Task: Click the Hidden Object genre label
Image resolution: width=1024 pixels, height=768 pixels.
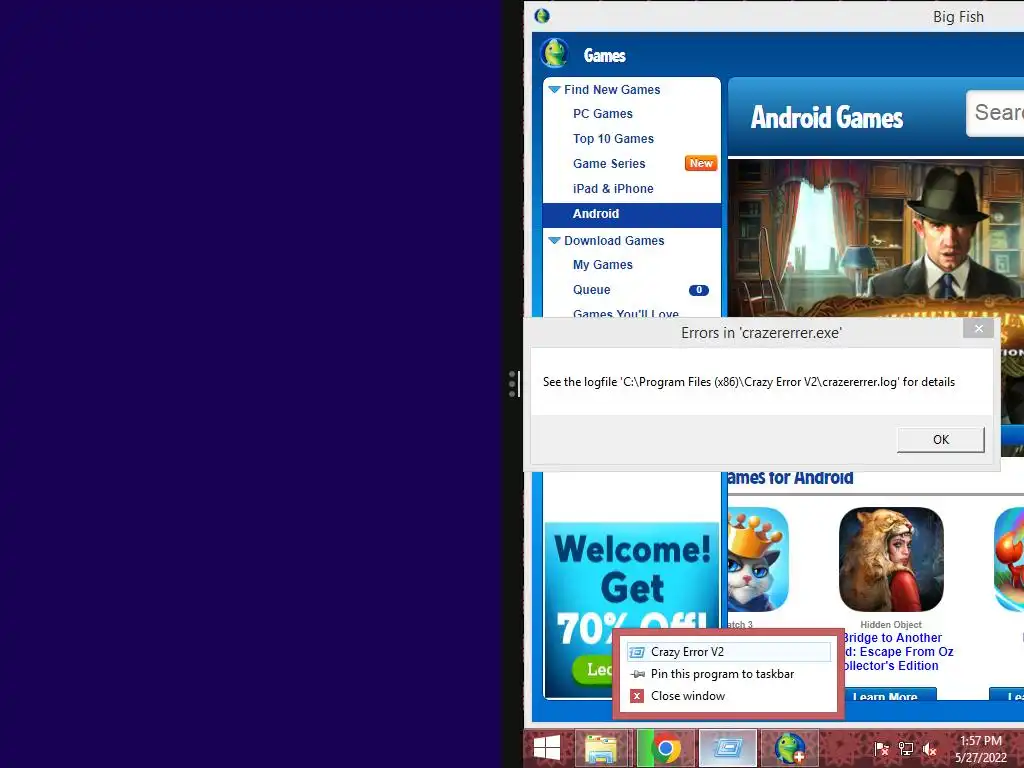Action: click(x=891, y=624)
